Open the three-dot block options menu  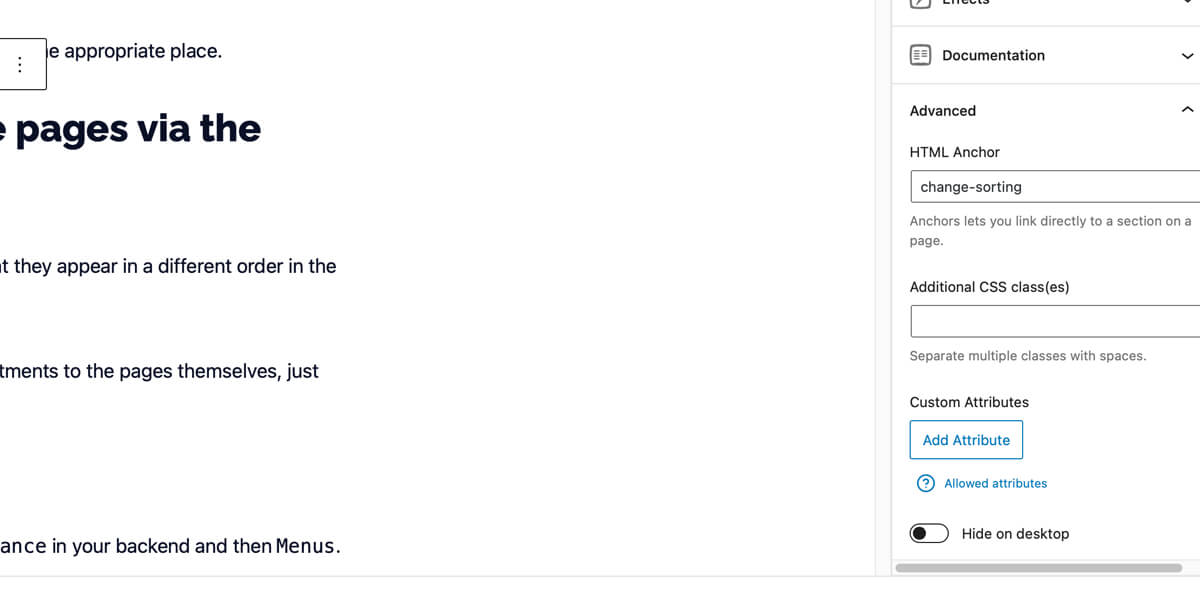tap(20, 64)
